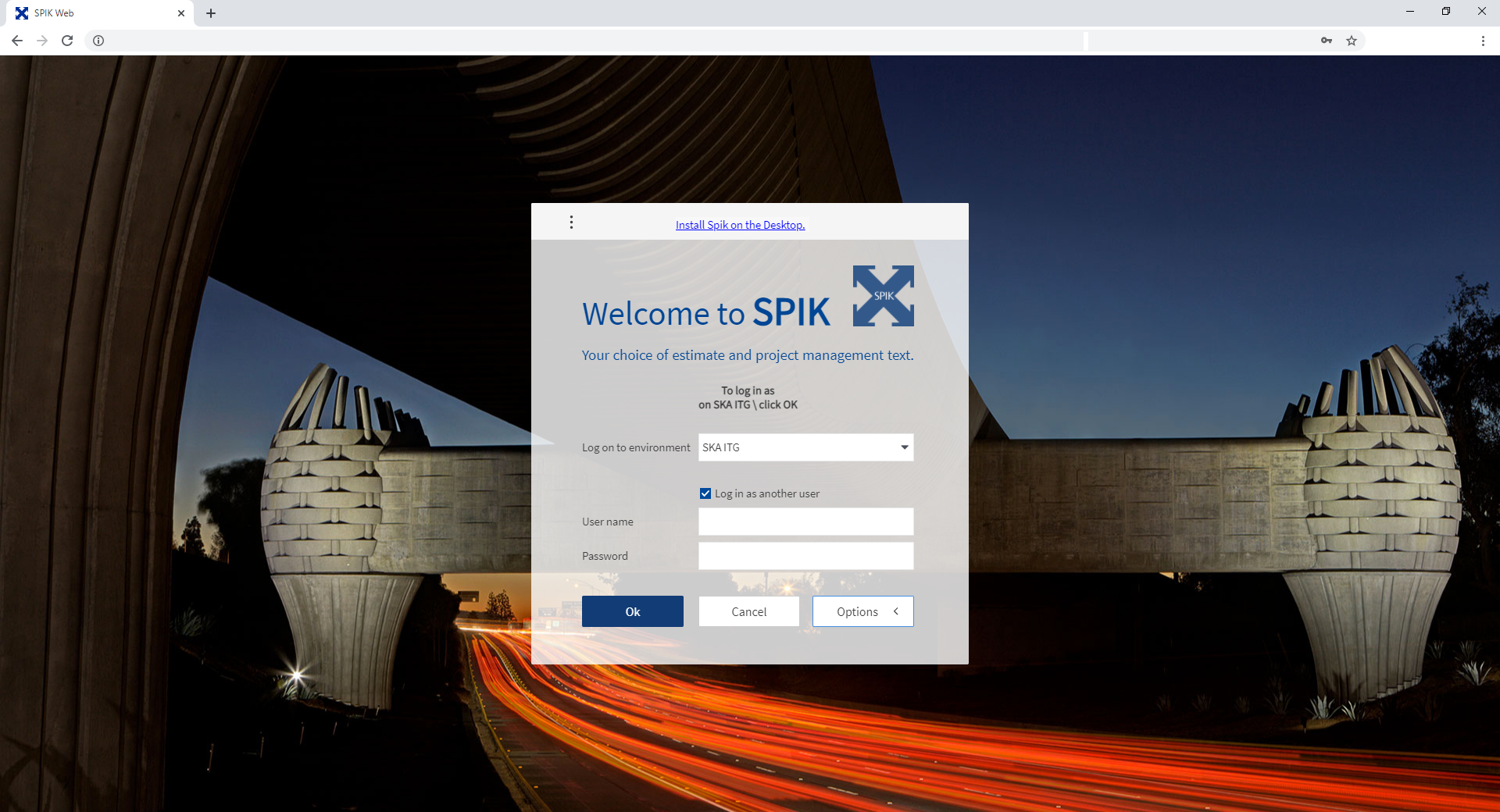Click the SPIK logo image
The width and height of the screenshot is (1500, 812).
point(883,296)
